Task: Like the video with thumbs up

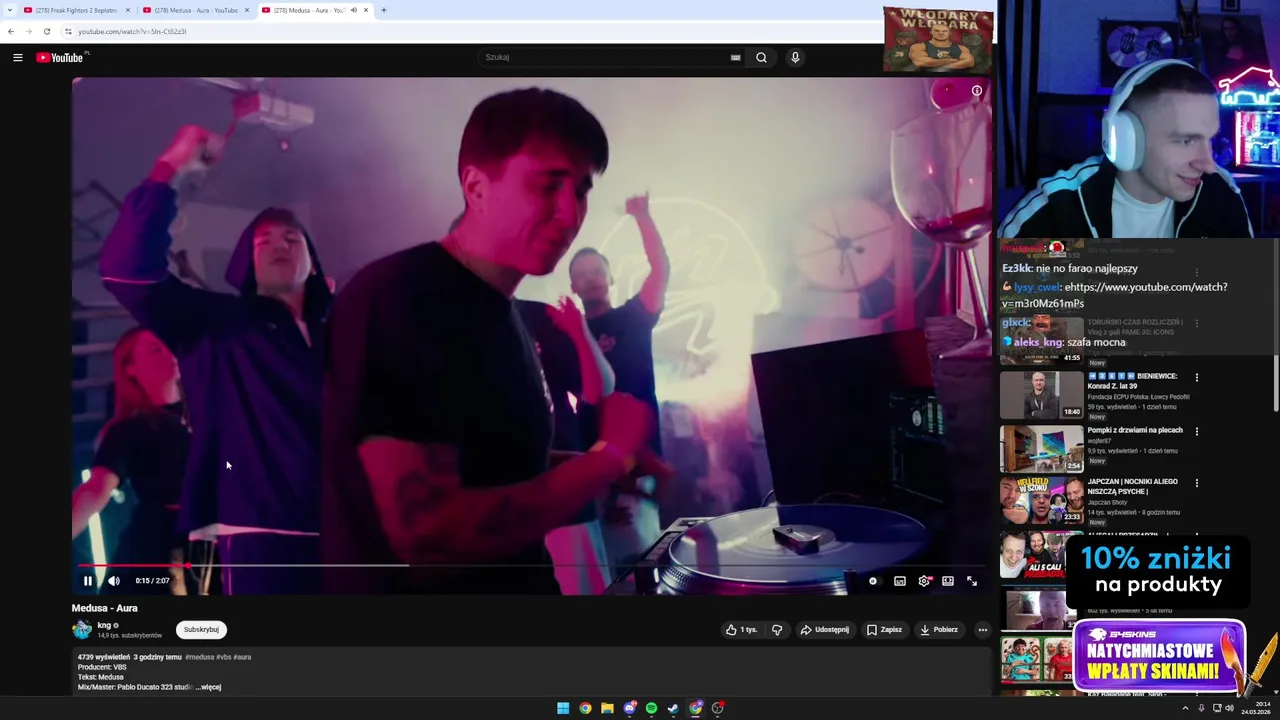Action: (741, 630)
